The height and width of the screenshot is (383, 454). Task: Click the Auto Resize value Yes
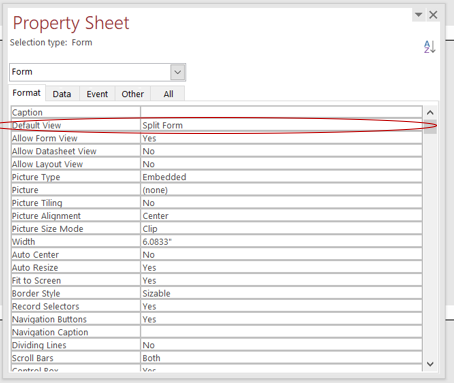281,268
